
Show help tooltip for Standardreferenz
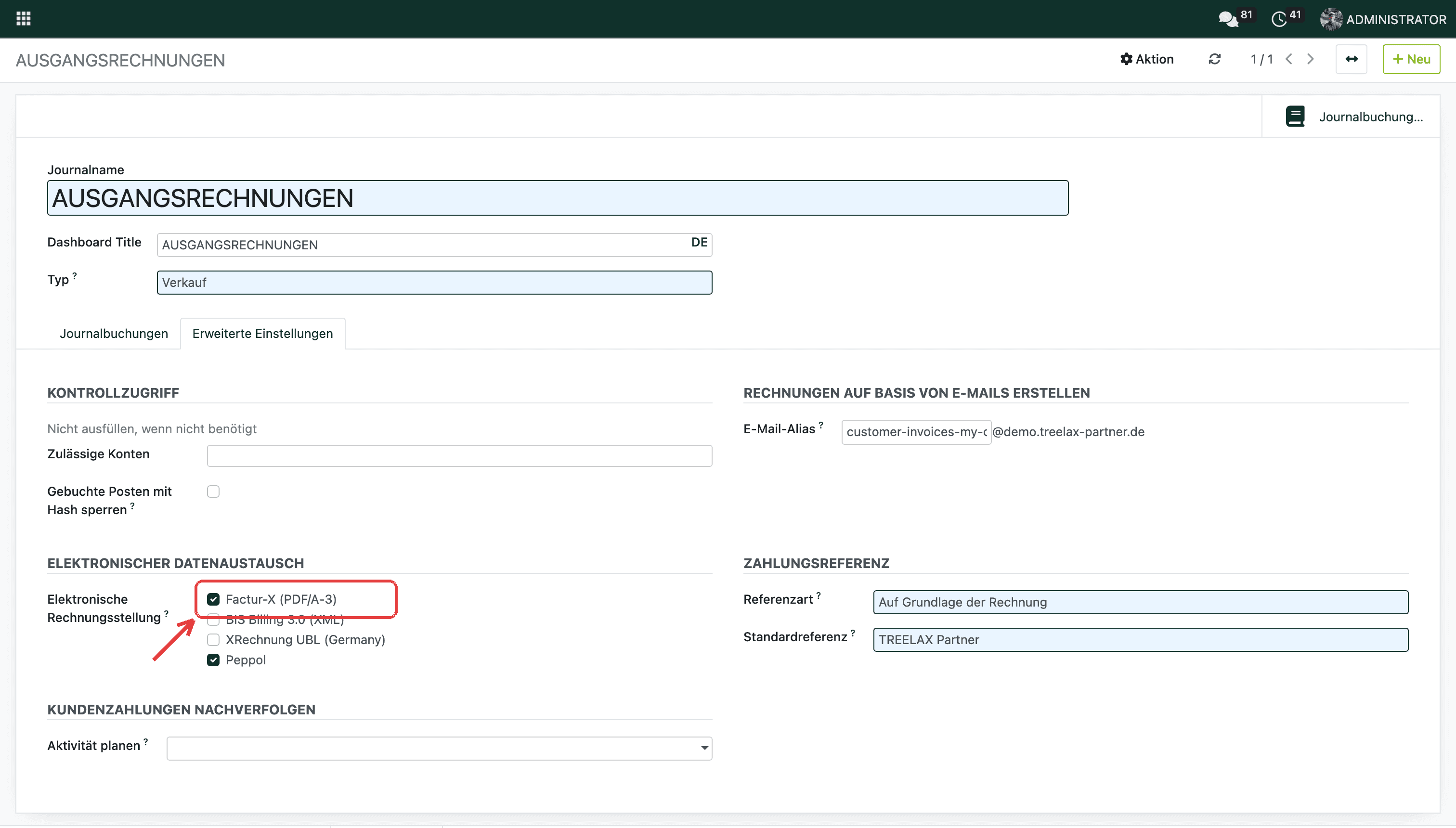coord(853,633)
